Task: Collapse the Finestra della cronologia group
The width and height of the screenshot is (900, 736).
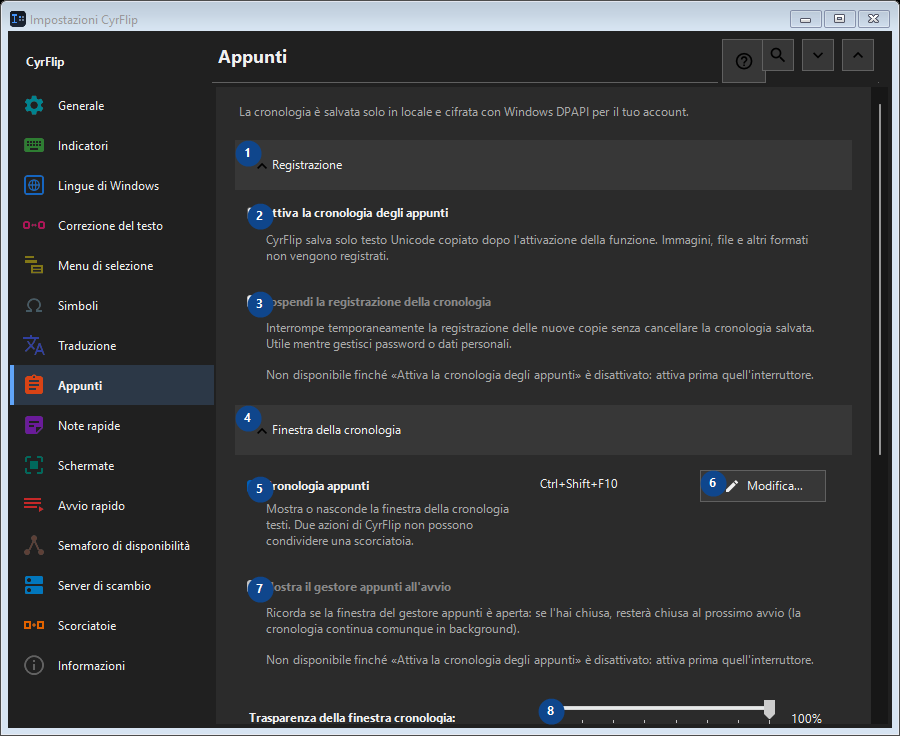Action: point(543,430)
